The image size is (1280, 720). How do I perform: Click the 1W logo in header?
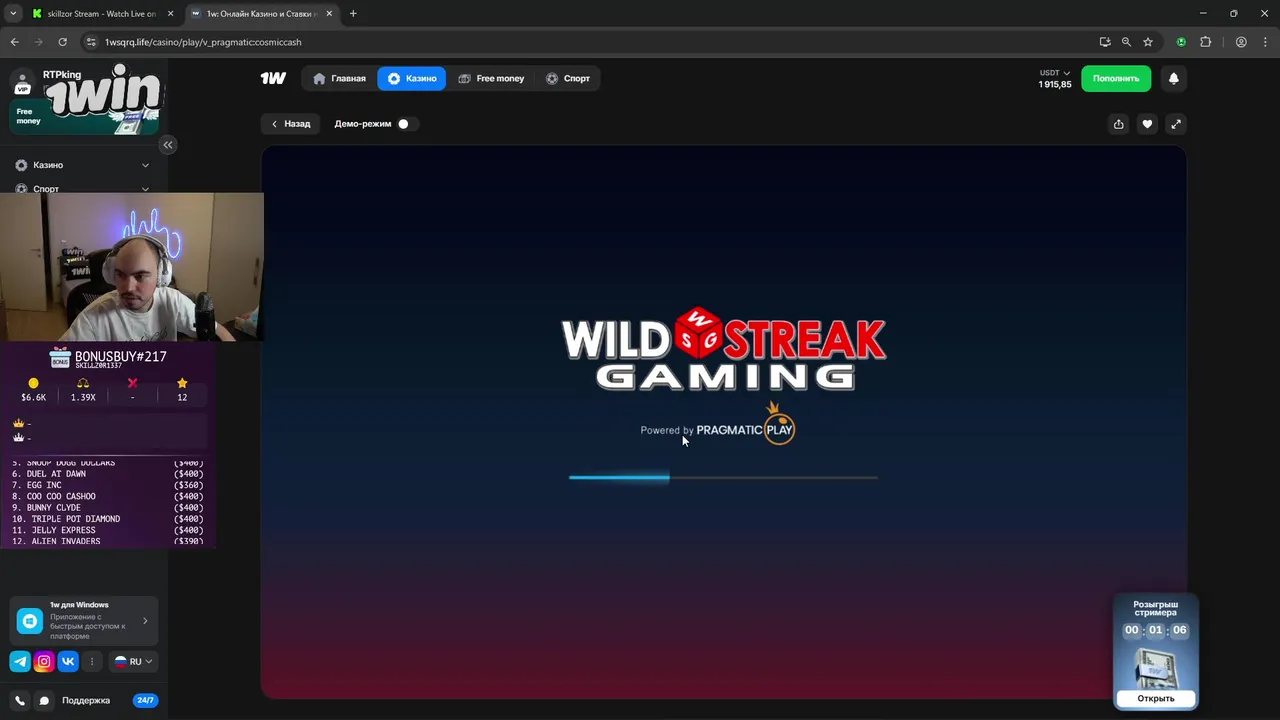(x=273, y=78)
